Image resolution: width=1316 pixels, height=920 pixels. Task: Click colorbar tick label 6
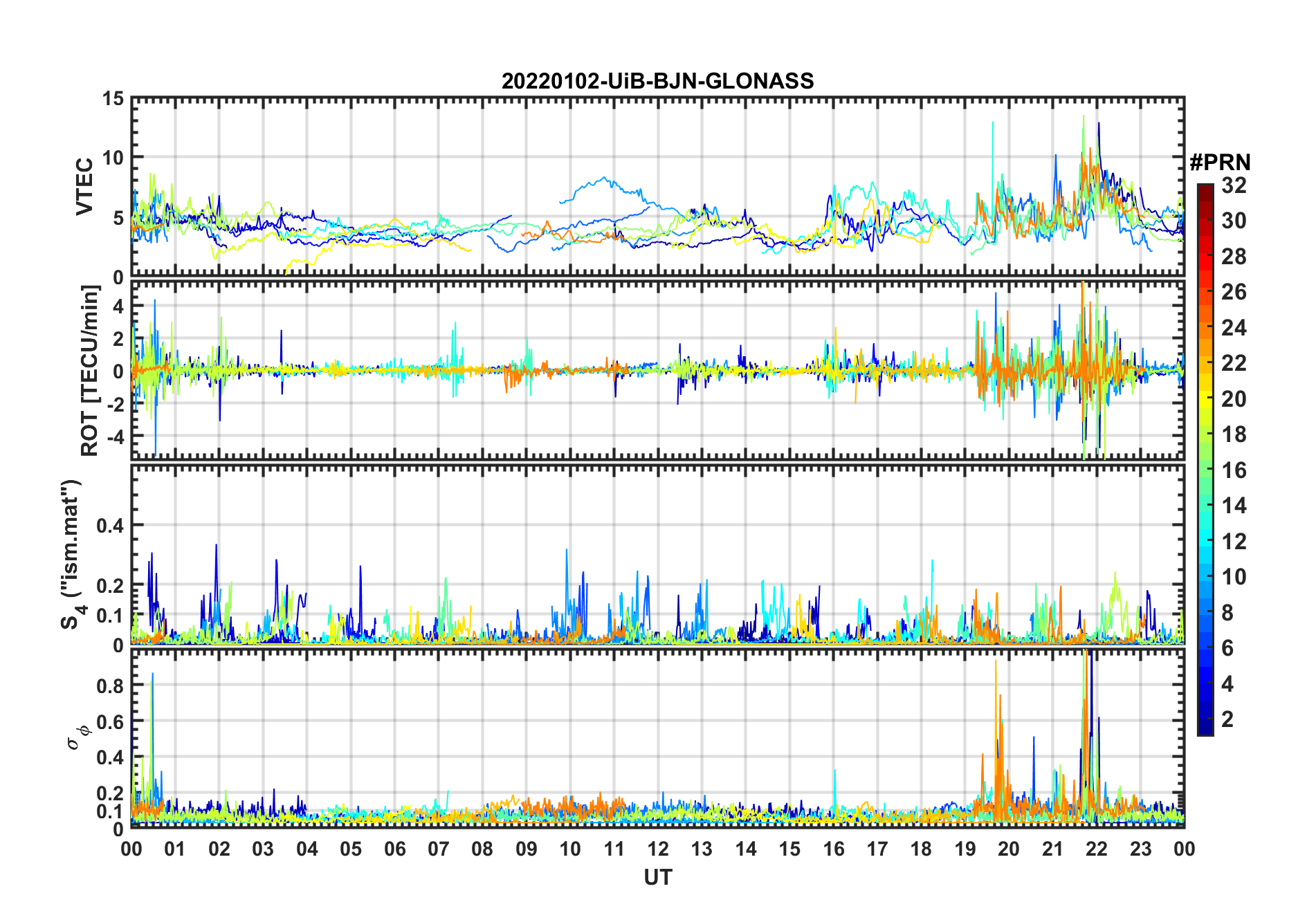point(1228,648)
